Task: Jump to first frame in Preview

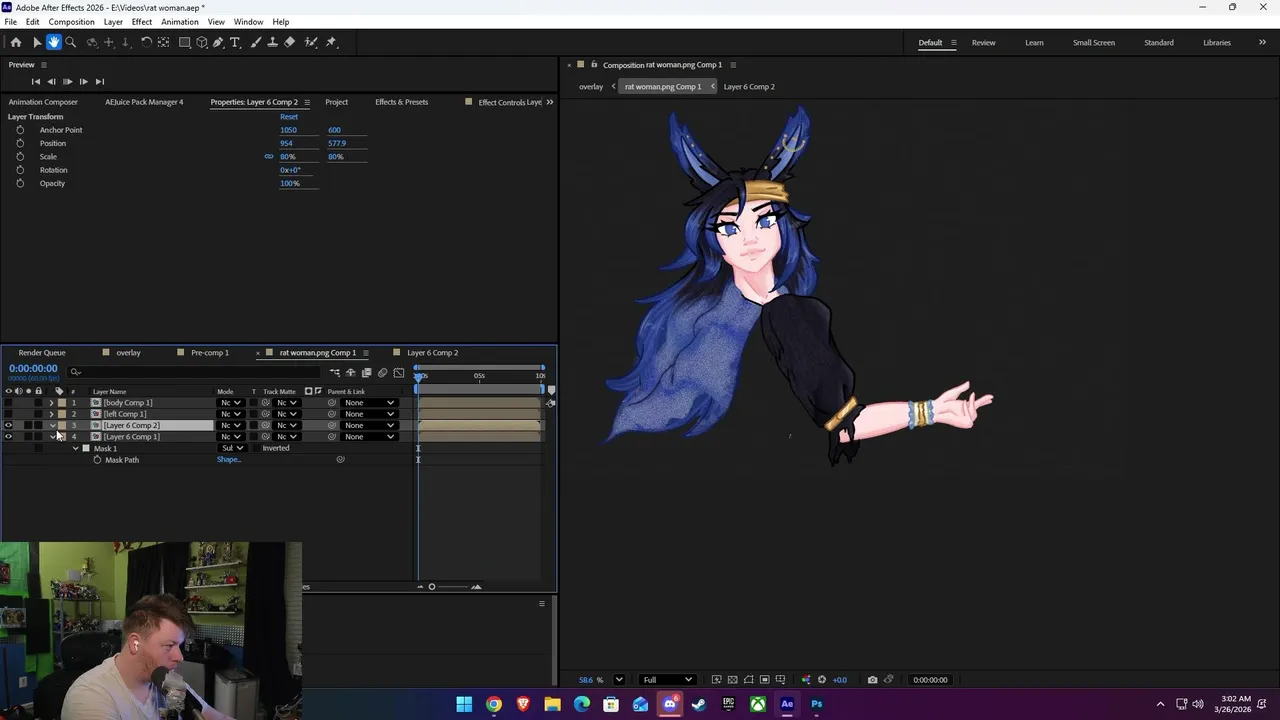Action: [36, 81]
